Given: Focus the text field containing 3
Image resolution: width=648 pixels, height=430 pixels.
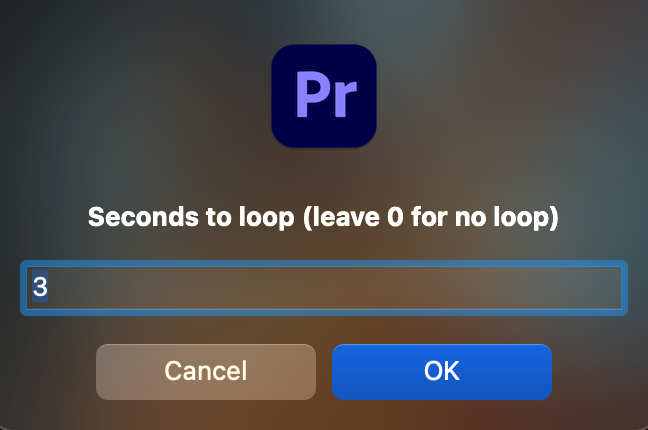Looking at the screenshot, I should pos(324,288).
